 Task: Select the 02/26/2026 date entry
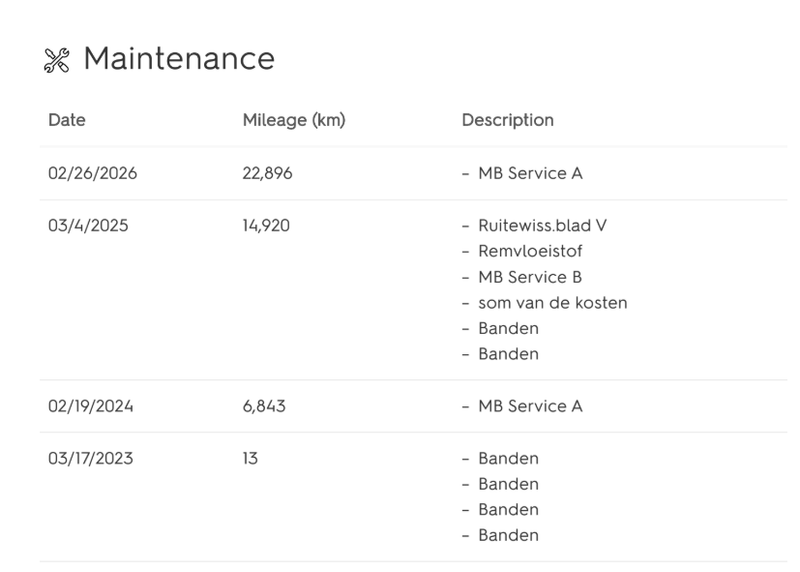tap(92, 173)
